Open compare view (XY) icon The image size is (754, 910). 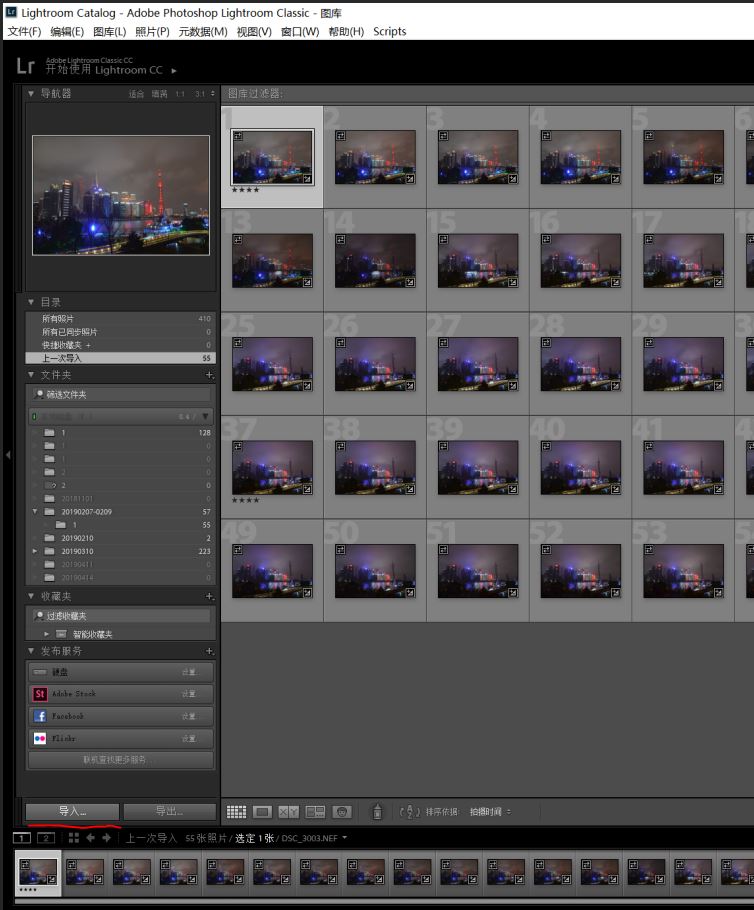[288, 812]
